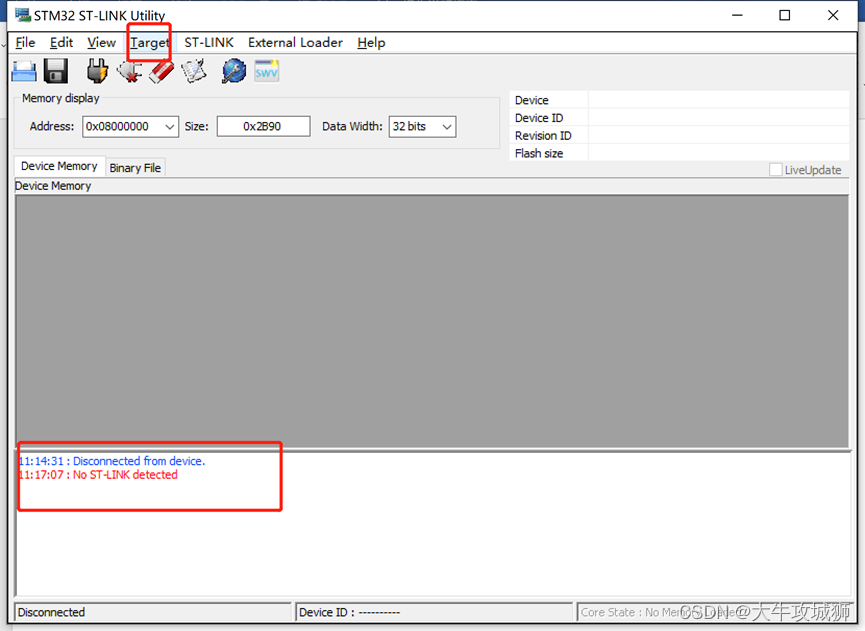The height and width of the screenshot is (631, 865).
Task: Click the Program verify notepad icon
Action: pyautogui.click(x=194, y=71)
